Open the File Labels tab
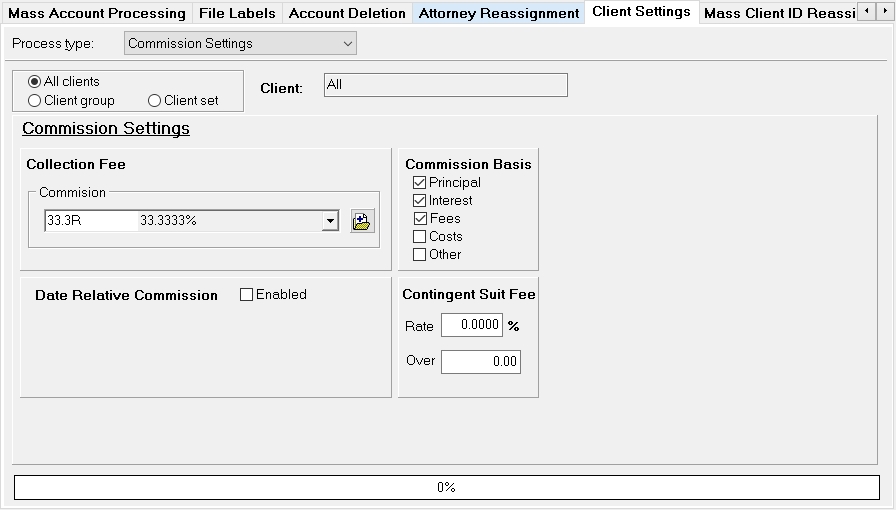Image resolution: width=896 pixels, height=510 pixels. (x=237, y=13)
